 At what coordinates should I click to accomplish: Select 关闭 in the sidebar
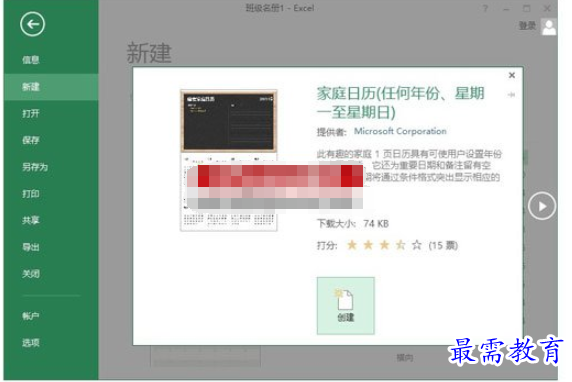coord(31,274)
